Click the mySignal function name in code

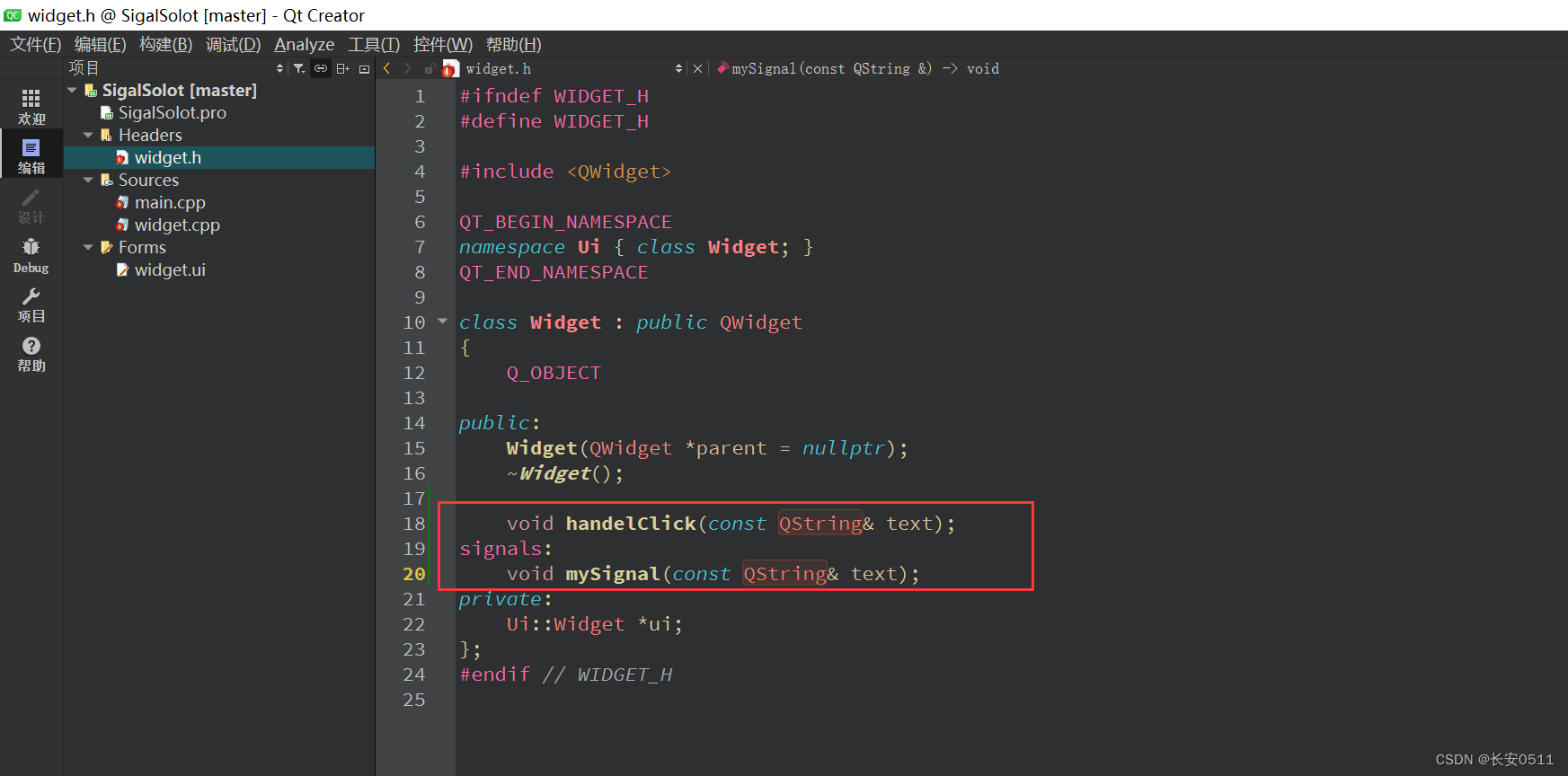613,574
